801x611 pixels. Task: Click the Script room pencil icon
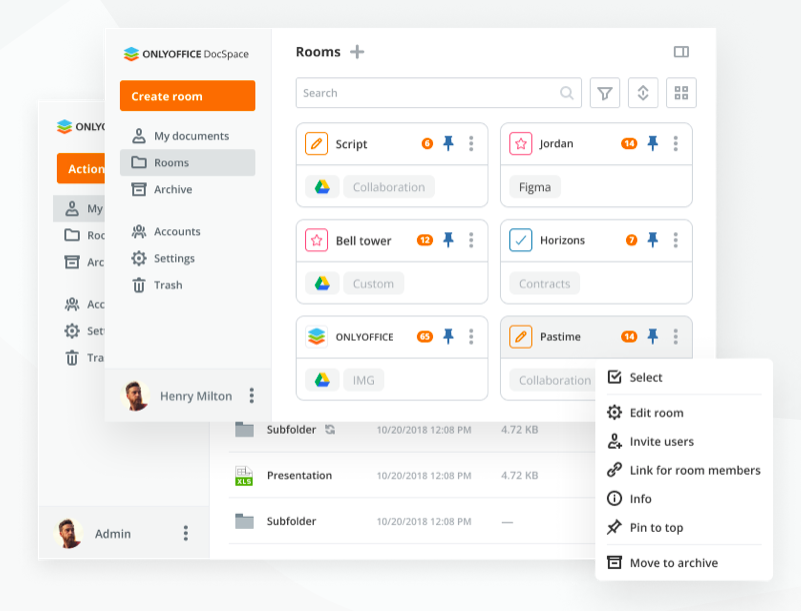[x=316, y=144]
